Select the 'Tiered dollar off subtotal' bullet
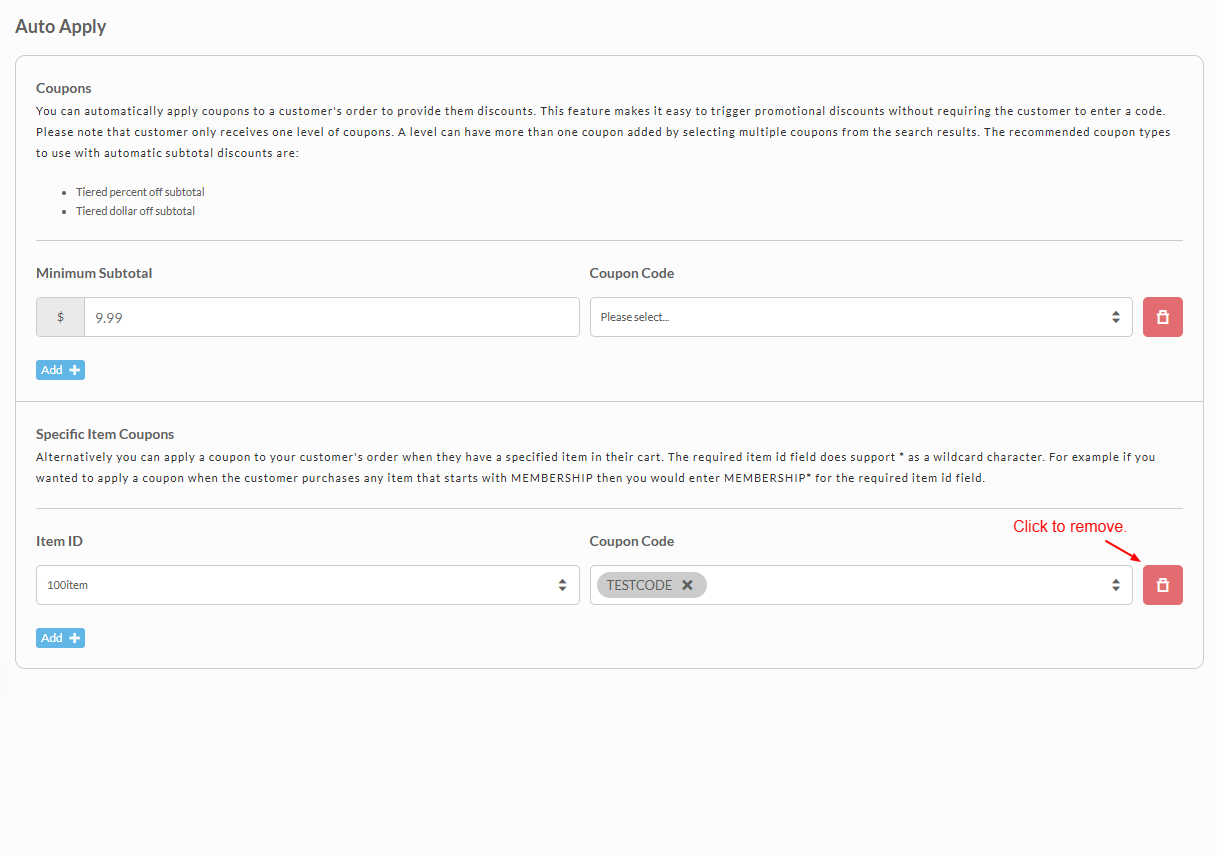The height and width of the screenshot is (856, 1217). [135, 211]
